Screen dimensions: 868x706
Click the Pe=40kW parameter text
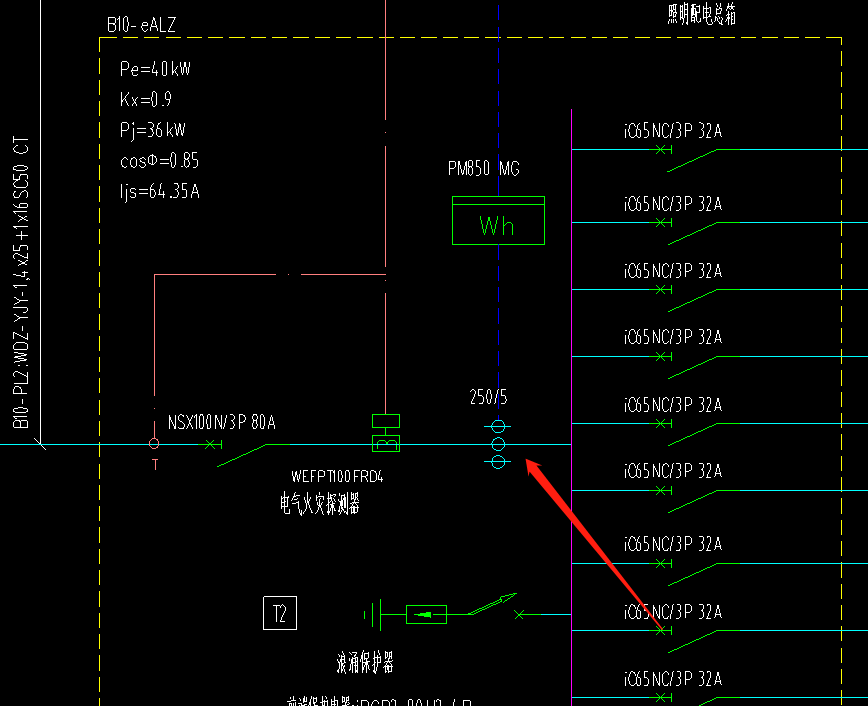155,69
